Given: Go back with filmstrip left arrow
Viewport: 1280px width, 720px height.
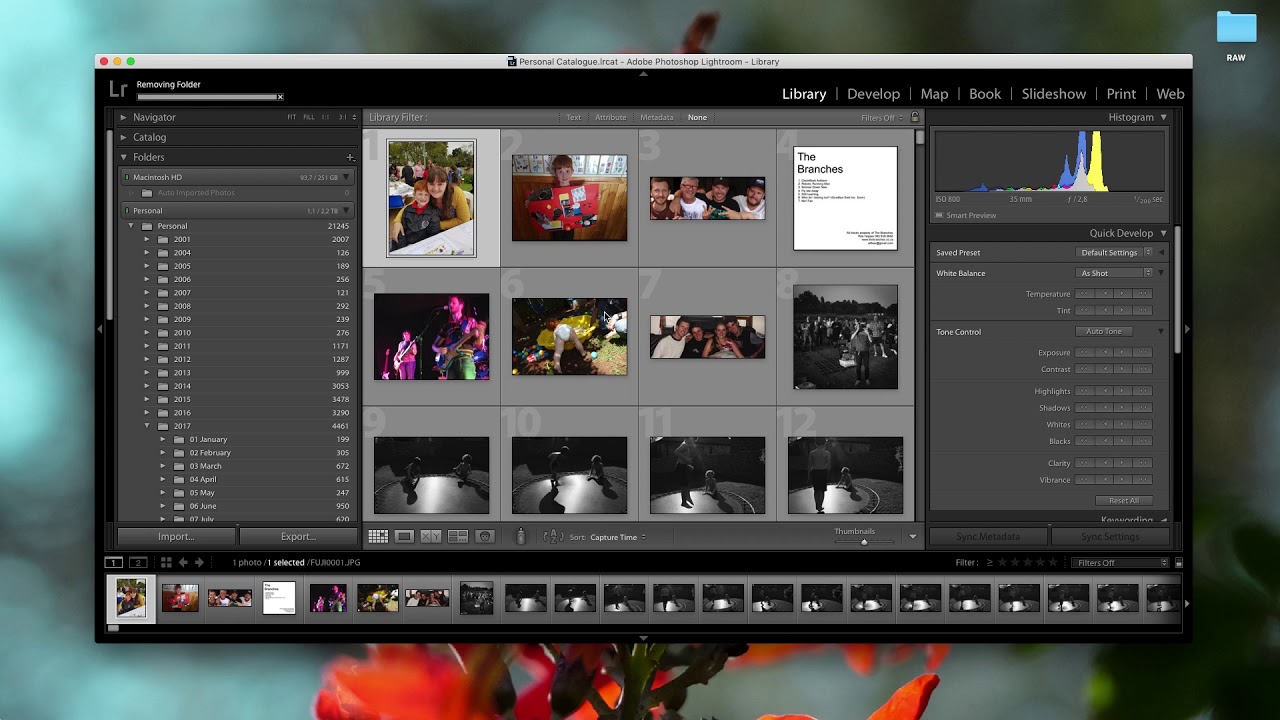Looking at the screenshot, I should pos(183,563).
